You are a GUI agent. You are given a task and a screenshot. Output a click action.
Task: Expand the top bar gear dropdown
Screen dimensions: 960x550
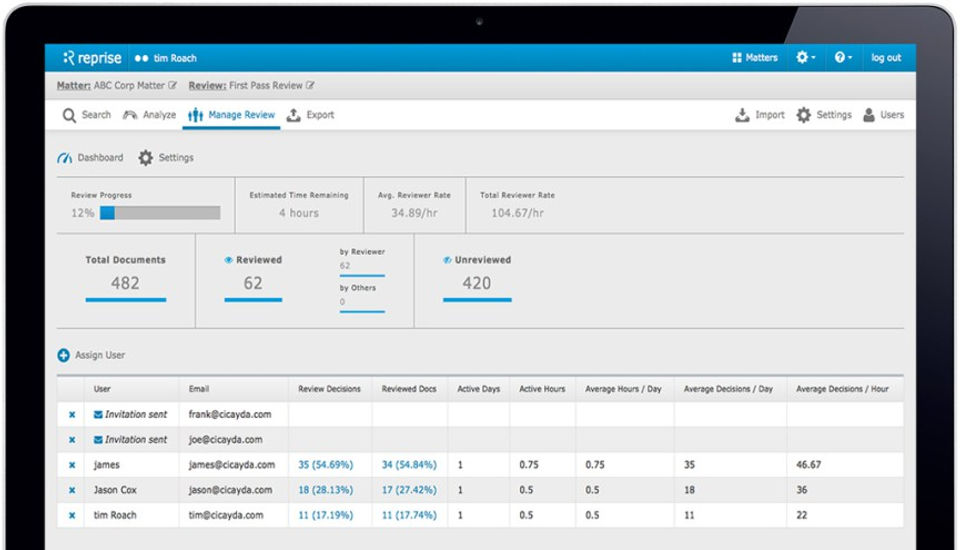pyautogui.click(x=805, y=58)
